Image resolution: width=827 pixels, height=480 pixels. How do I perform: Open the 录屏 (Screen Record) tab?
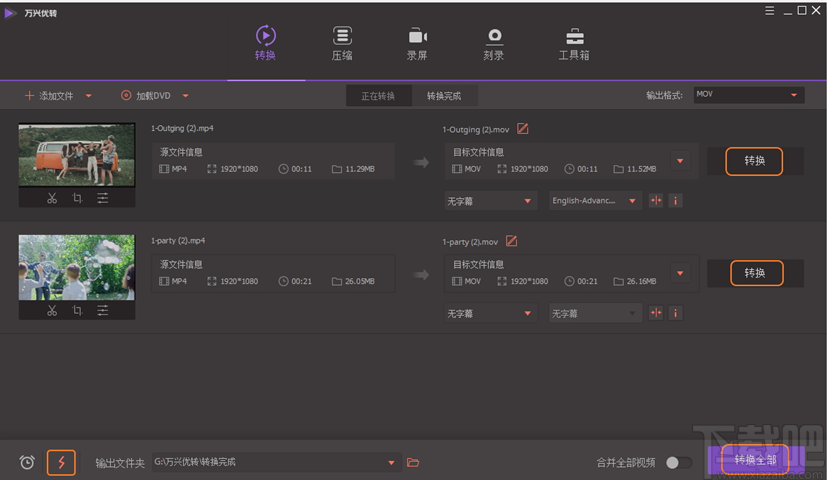point(417,43)
